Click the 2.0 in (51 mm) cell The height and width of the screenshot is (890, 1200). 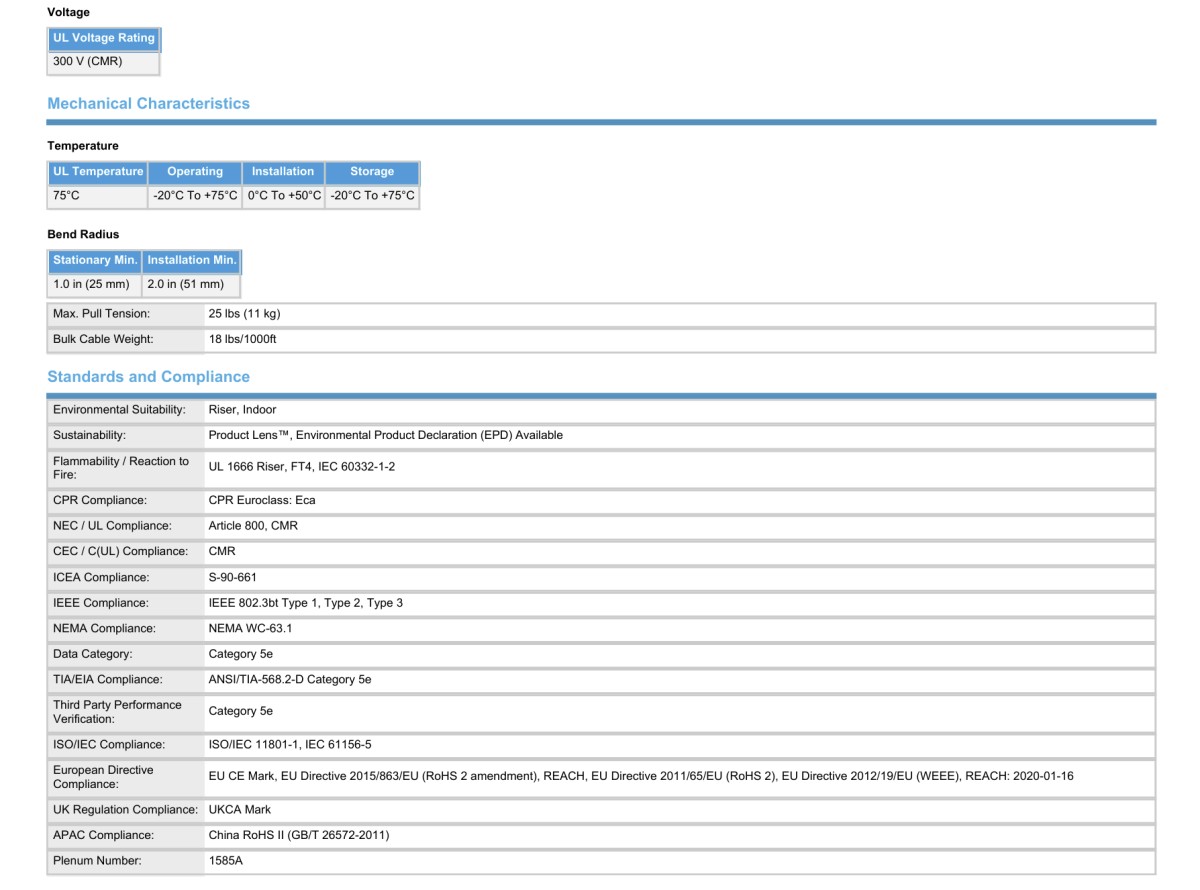pyautogui.click(x=186, y=285)
